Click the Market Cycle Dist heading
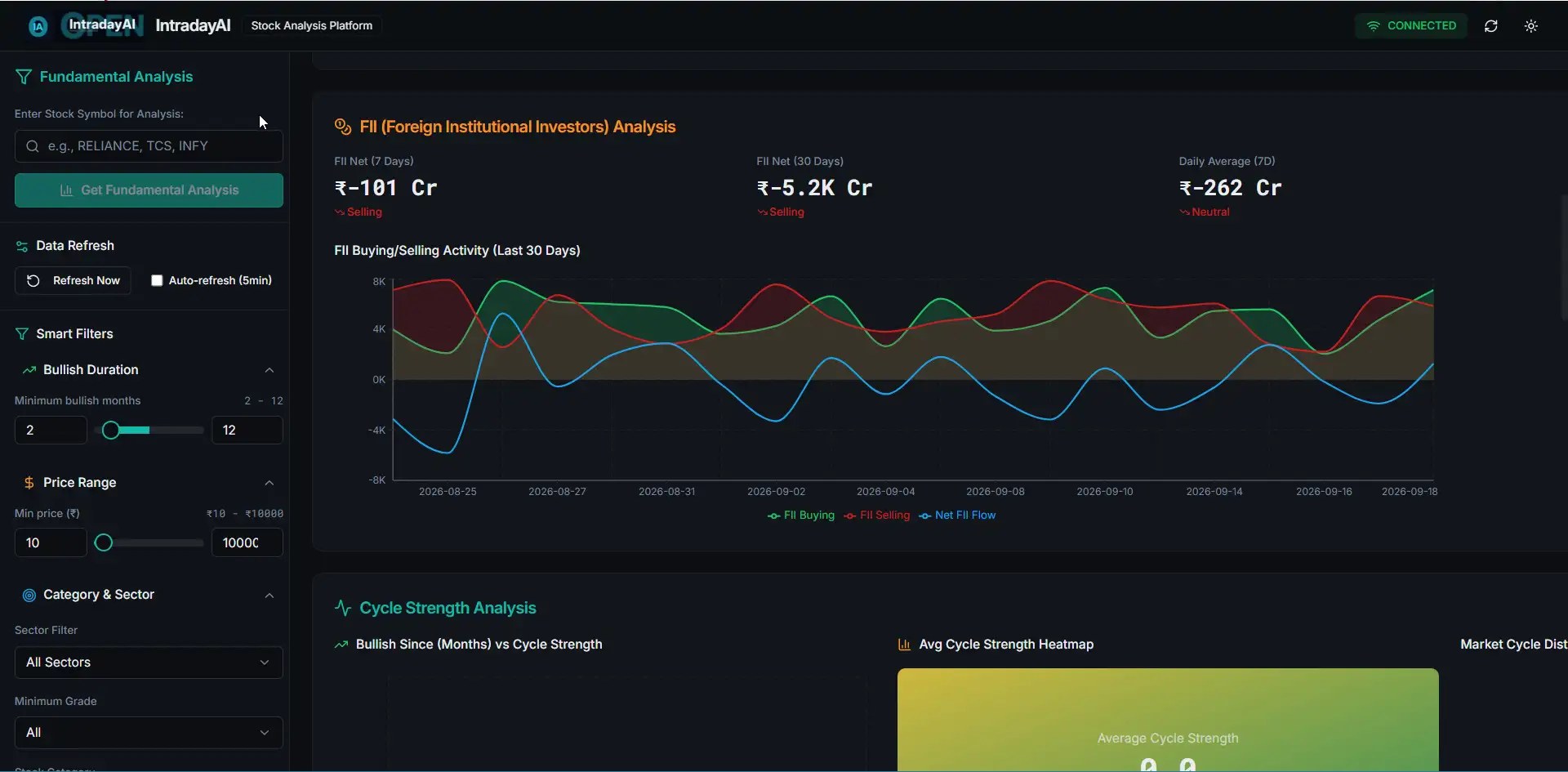The height and width of the screenshot is (772, 1568). [x=1513, y=645]
